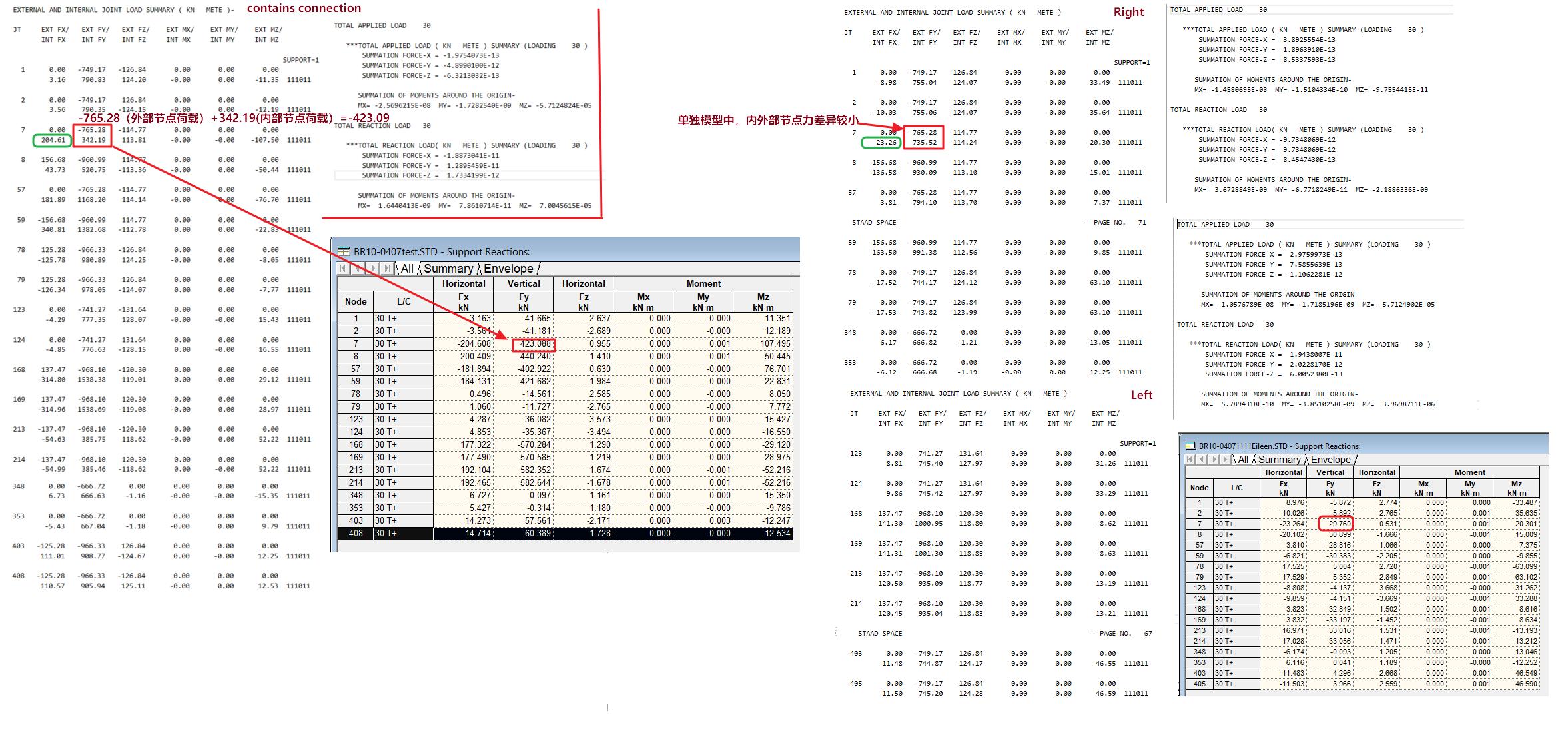
Task: Open Envelope tab in Eileen reactions window
Action: [x=1331, y=460]
